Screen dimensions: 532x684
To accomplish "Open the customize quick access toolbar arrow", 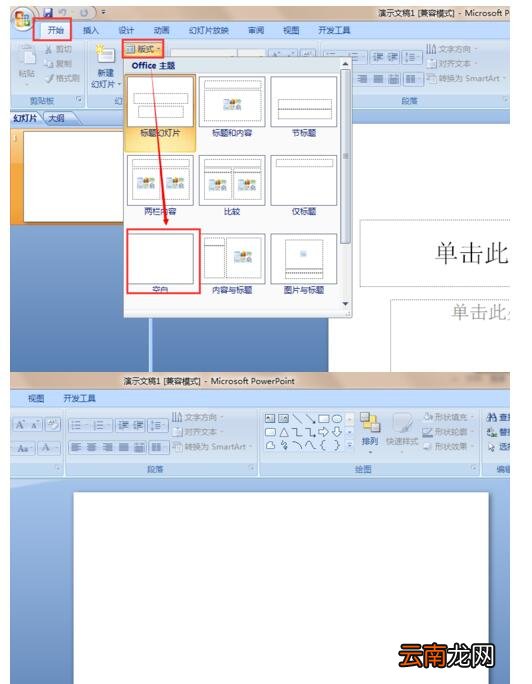I will click(103, 13).
